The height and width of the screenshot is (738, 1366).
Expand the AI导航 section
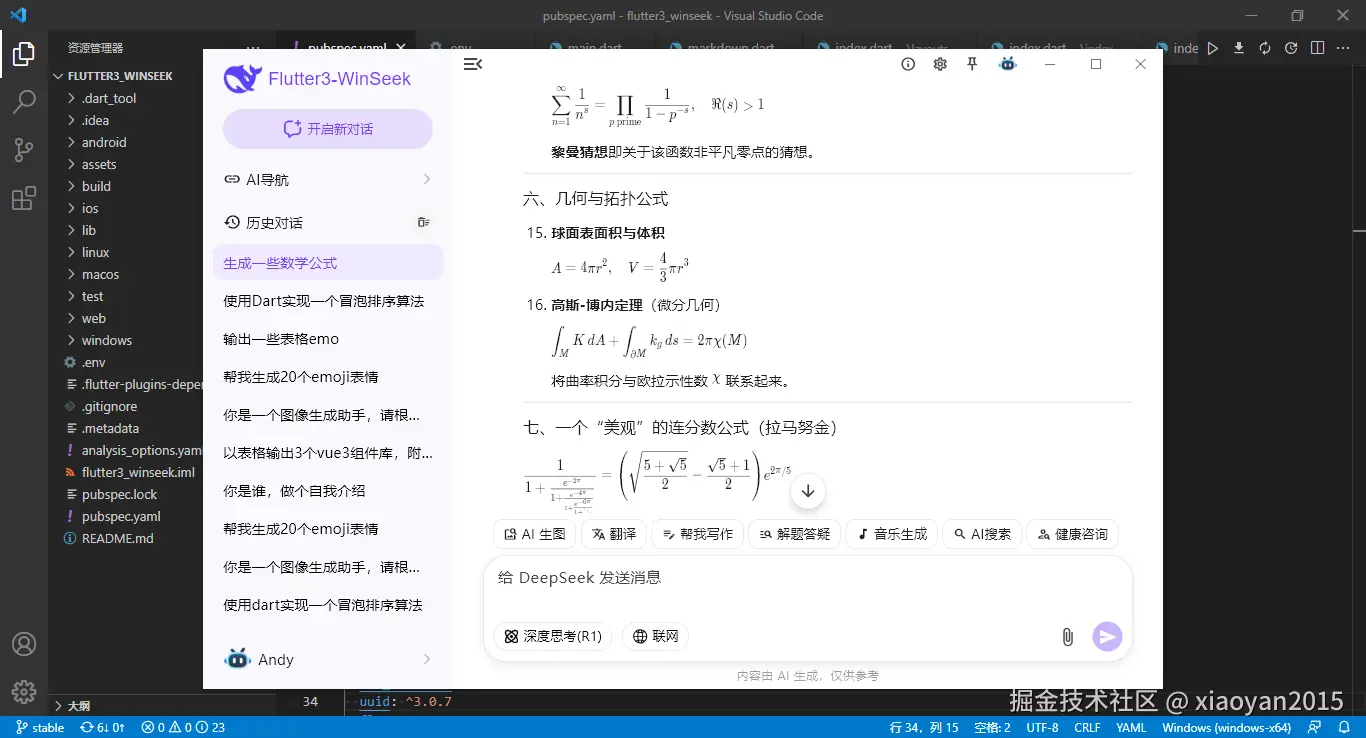(x=328, y=179)
